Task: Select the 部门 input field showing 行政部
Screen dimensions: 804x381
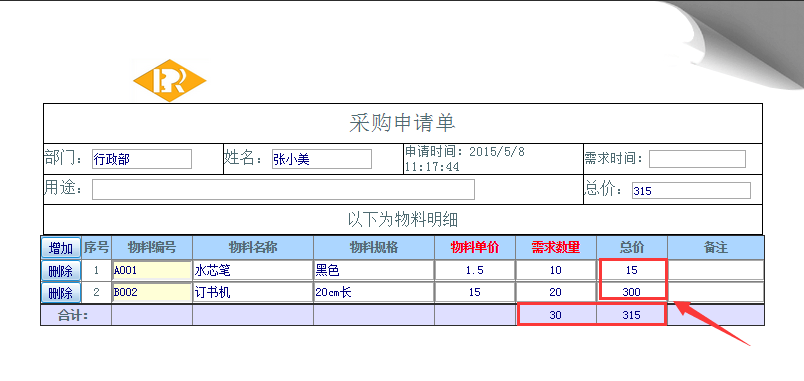Action: click(142, 159)
